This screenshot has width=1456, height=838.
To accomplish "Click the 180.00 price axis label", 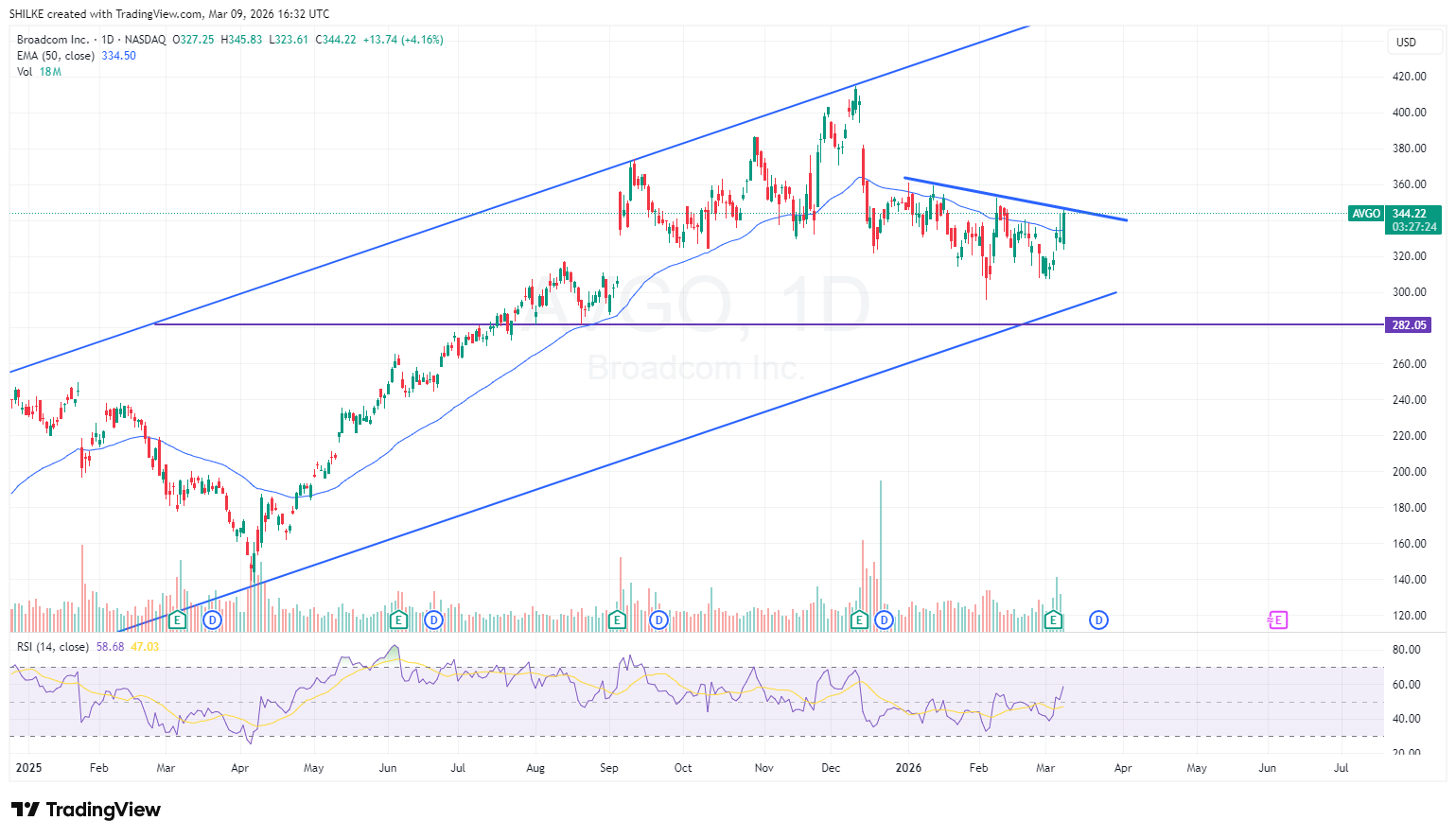I will pos(1410,508).
